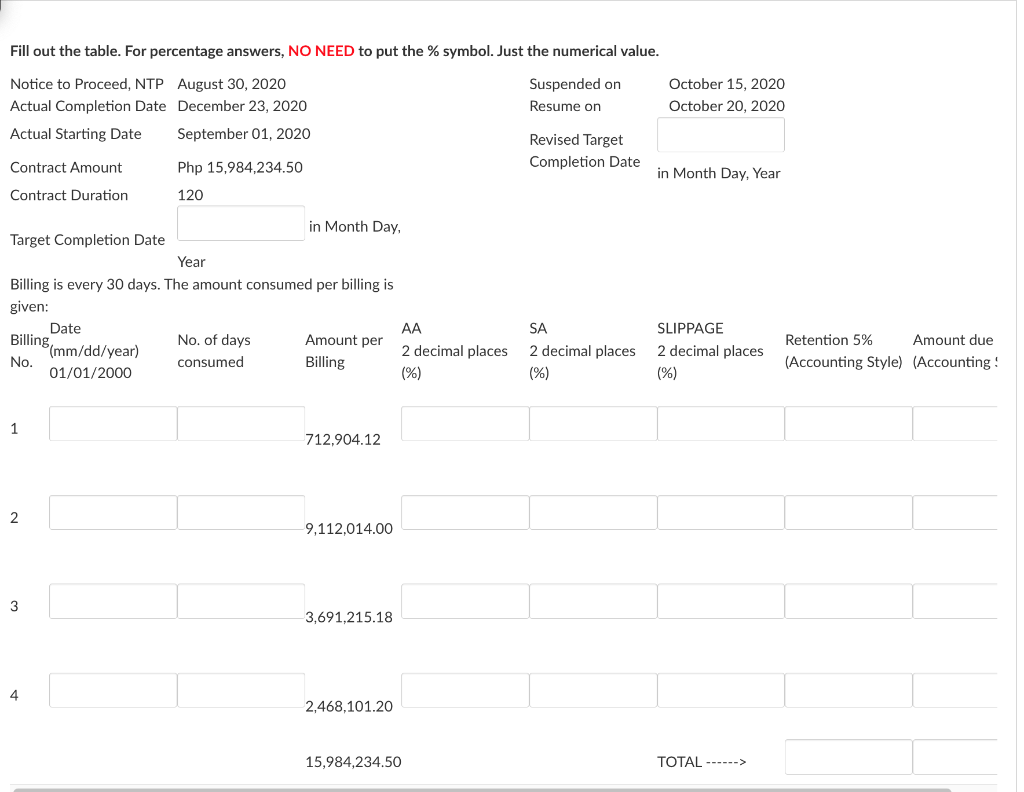This screenshot has width=1024, height=792.
Task: Click Billing 2 AA percentage field
Action: pyautogui.click(x=465, y=513)
